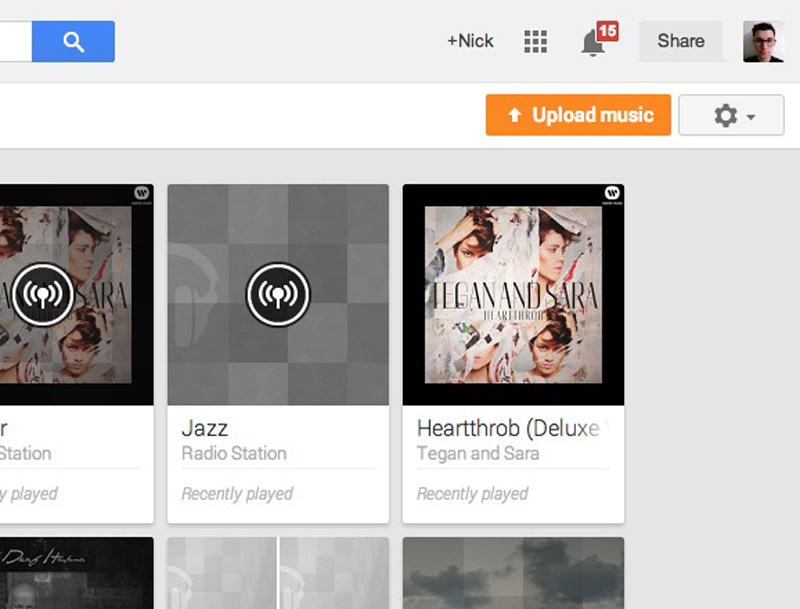Open the Tegan and Sara artist link
Screen dimensions: 800x609
coord(478,453)
